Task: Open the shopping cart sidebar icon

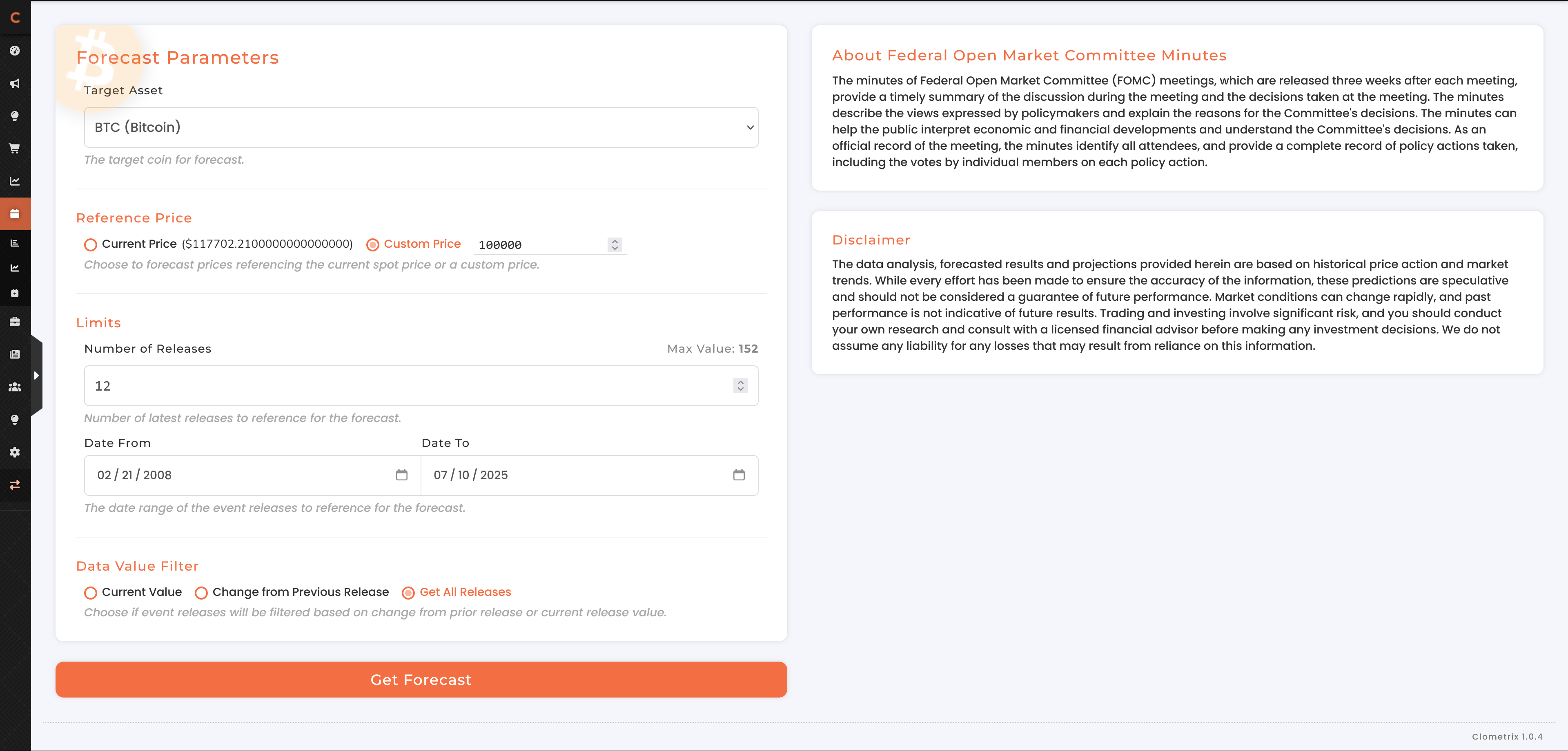Action: coord(15,148)
